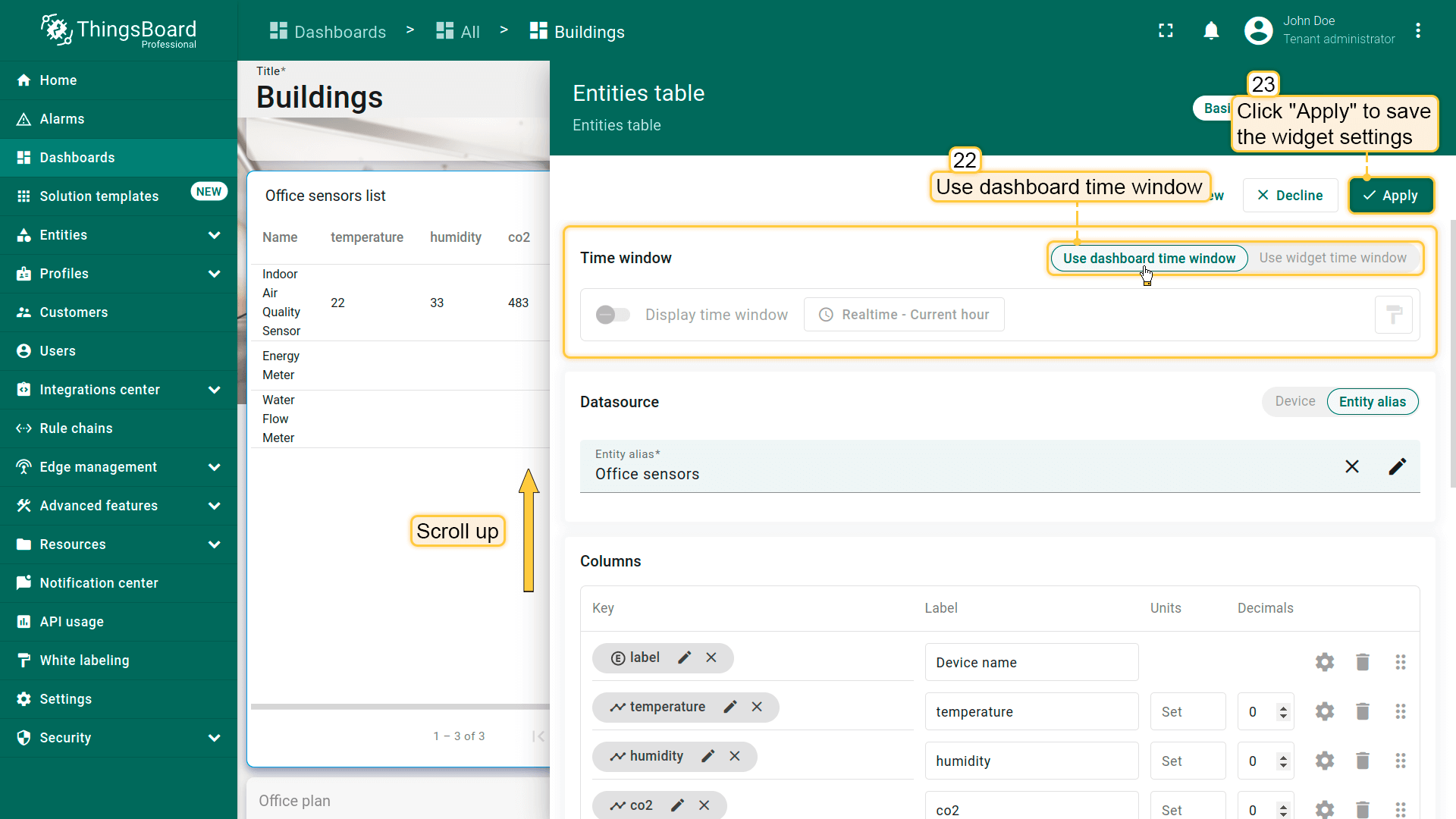Clear the Office sensors entity alias

coord(1351,466)
